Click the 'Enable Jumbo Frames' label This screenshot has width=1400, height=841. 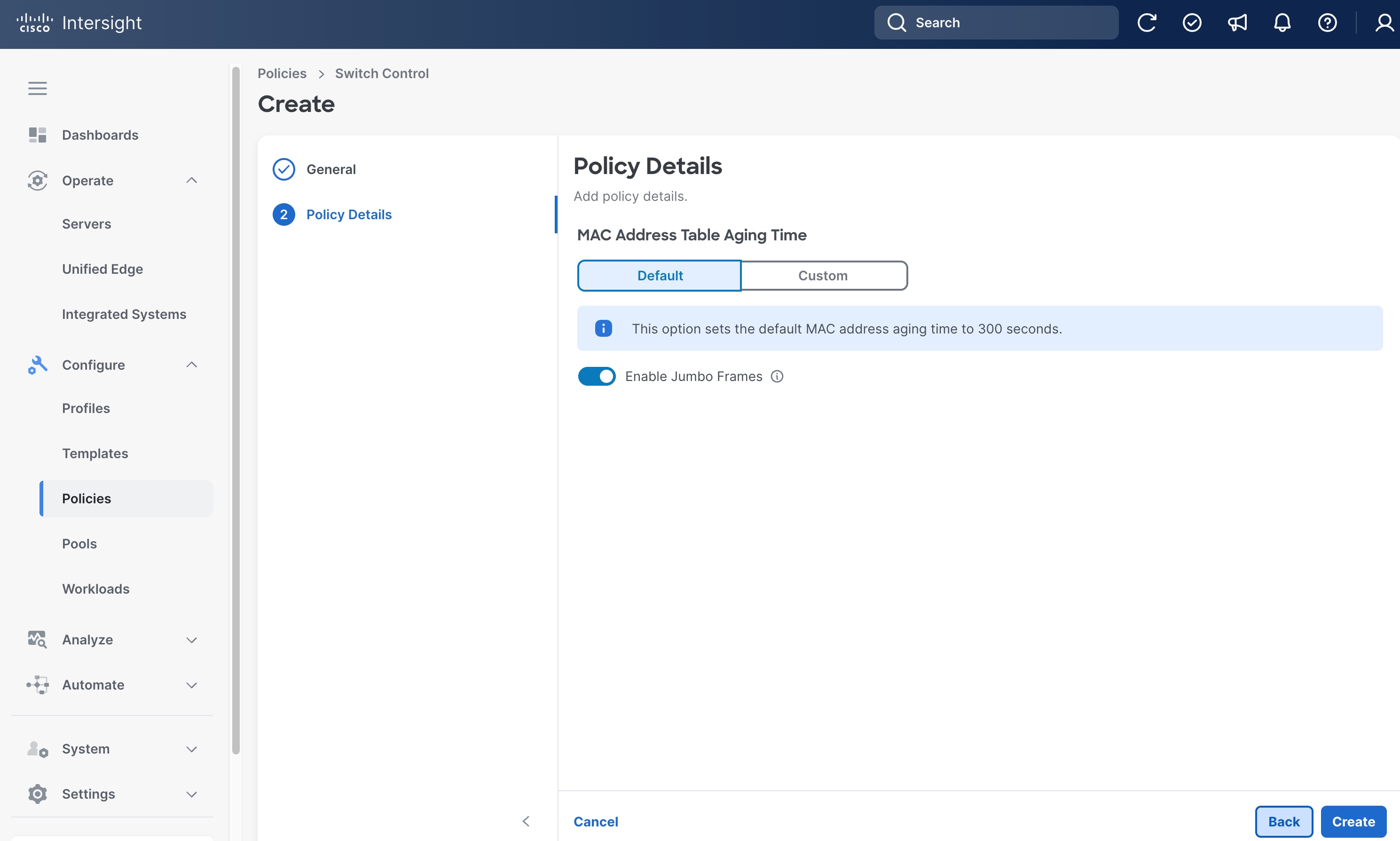(694, 376)
